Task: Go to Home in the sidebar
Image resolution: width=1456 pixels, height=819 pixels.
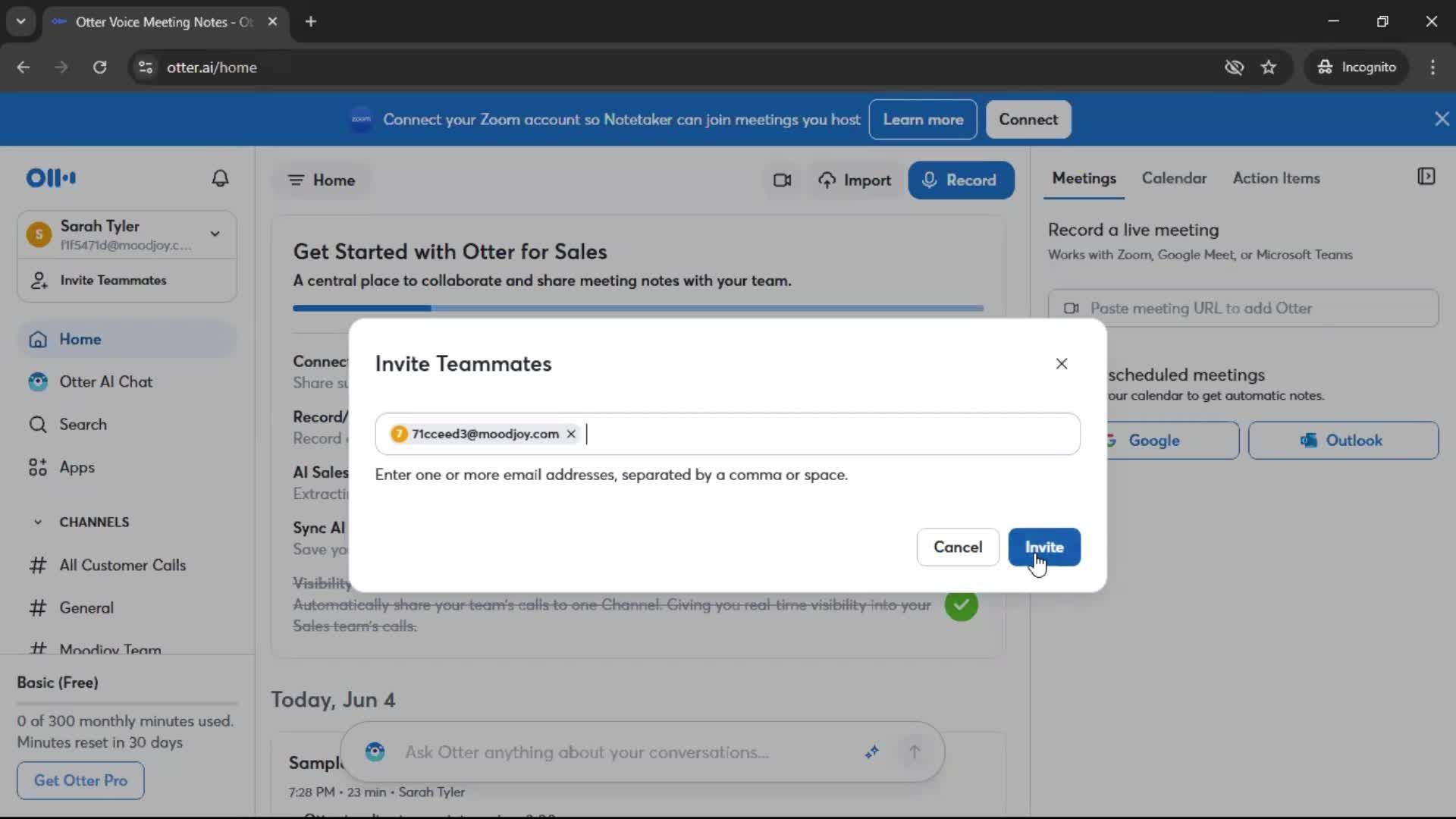Action: click(127, 339)
